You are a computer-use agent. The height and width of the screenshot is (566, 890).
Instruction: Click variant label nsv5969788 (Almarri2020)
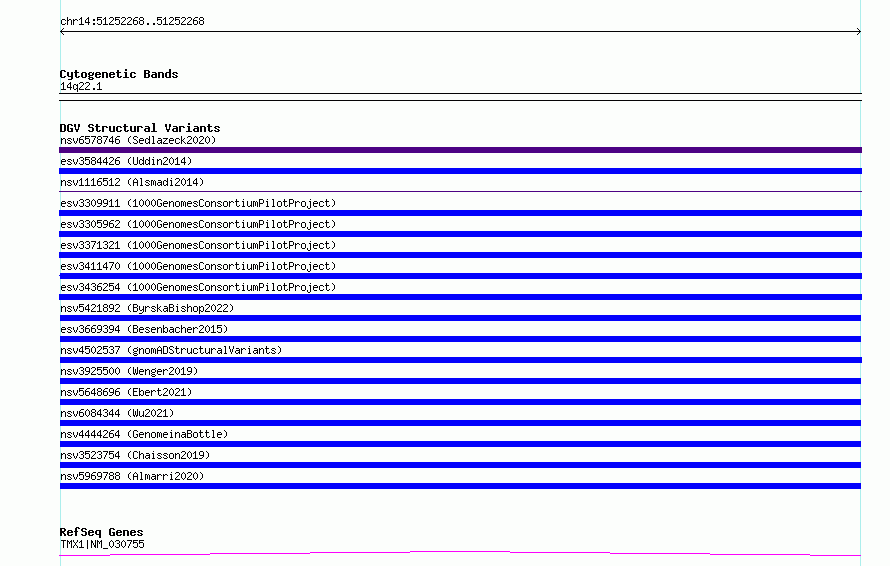[132, 476]
